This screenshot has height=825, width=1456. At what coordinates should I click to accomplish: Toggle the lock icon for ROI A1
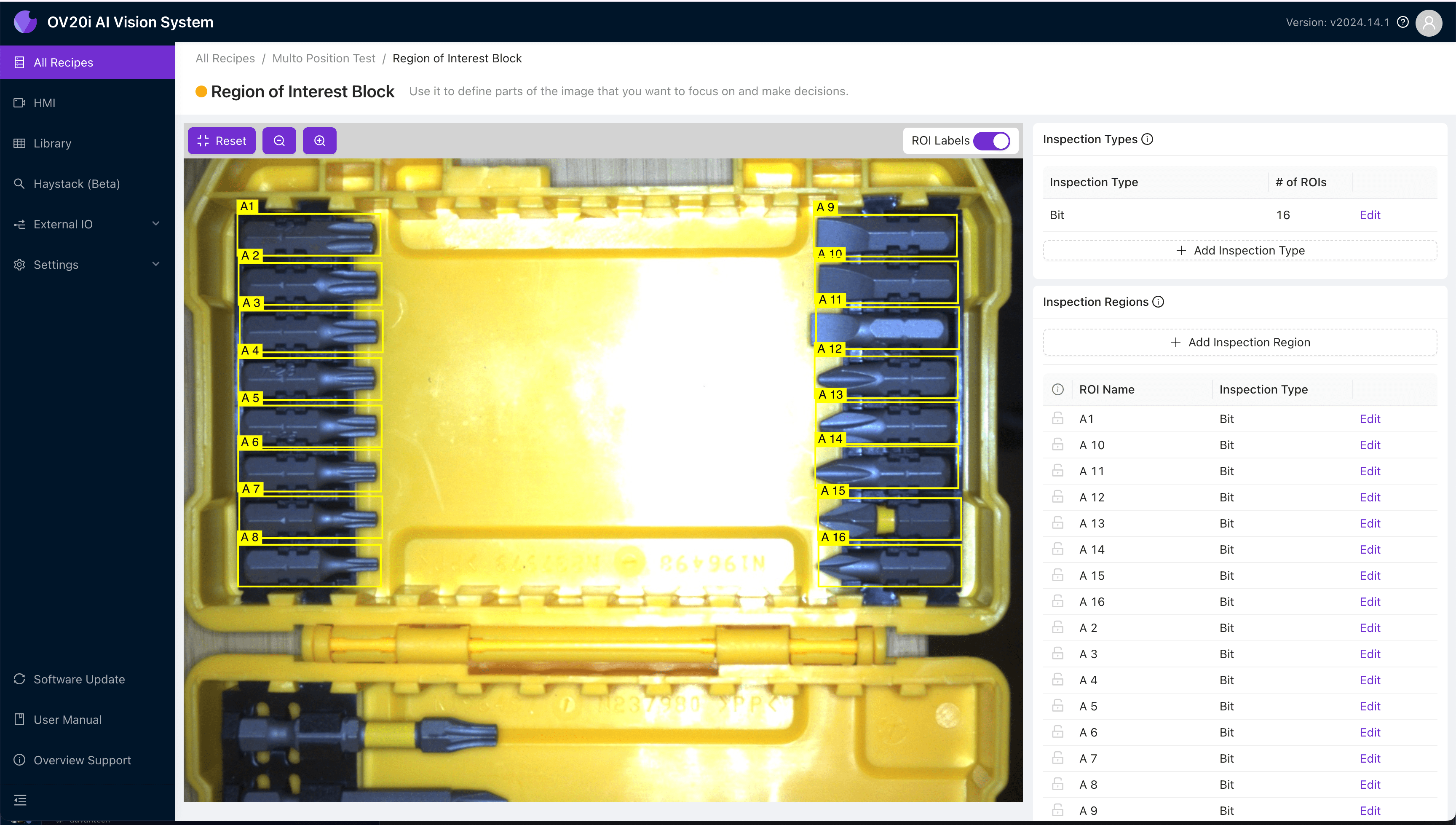tap(1057, 419)
